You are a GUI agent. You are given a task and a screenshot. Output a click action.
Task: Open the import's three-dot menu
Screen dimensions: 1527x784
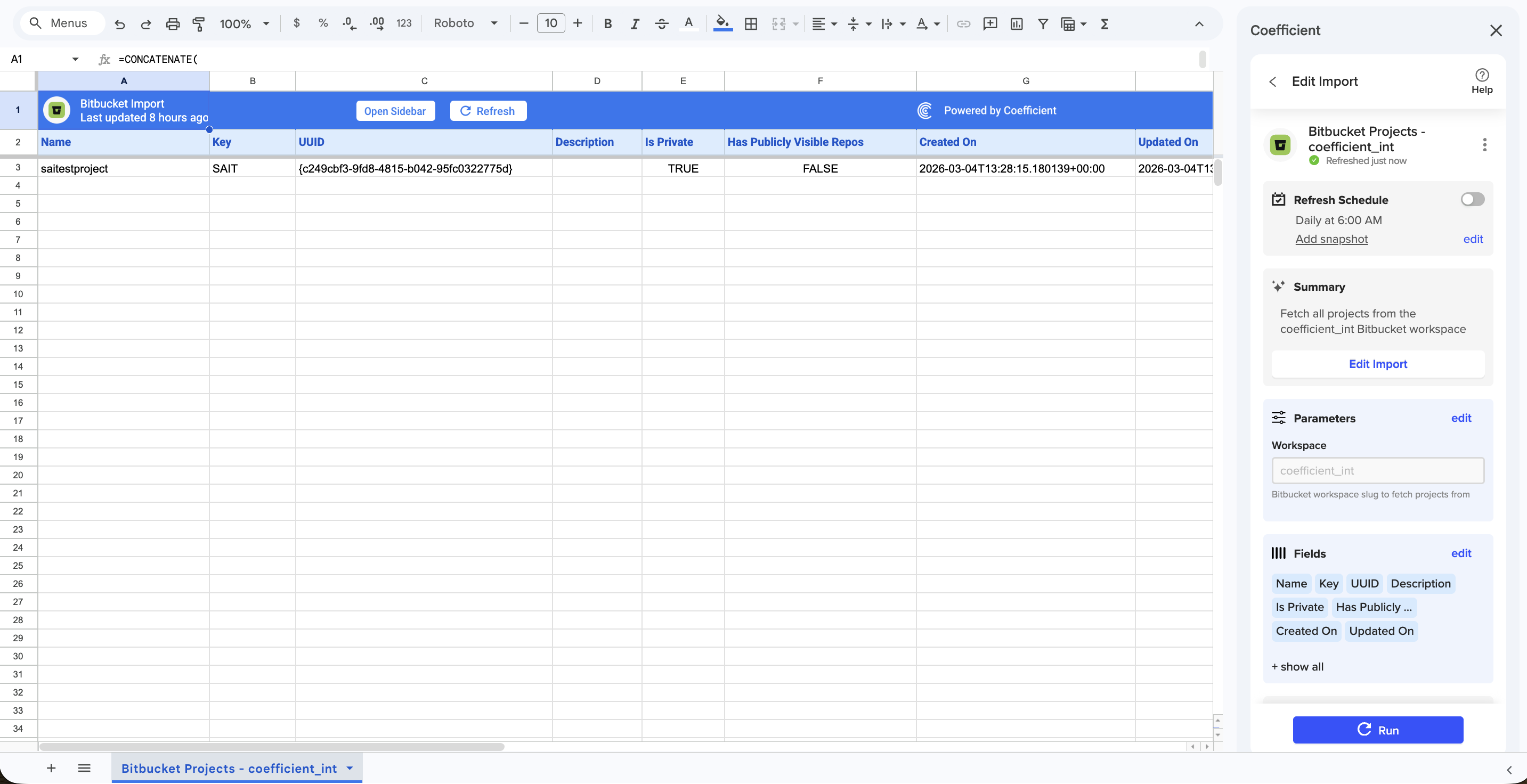1484,144
